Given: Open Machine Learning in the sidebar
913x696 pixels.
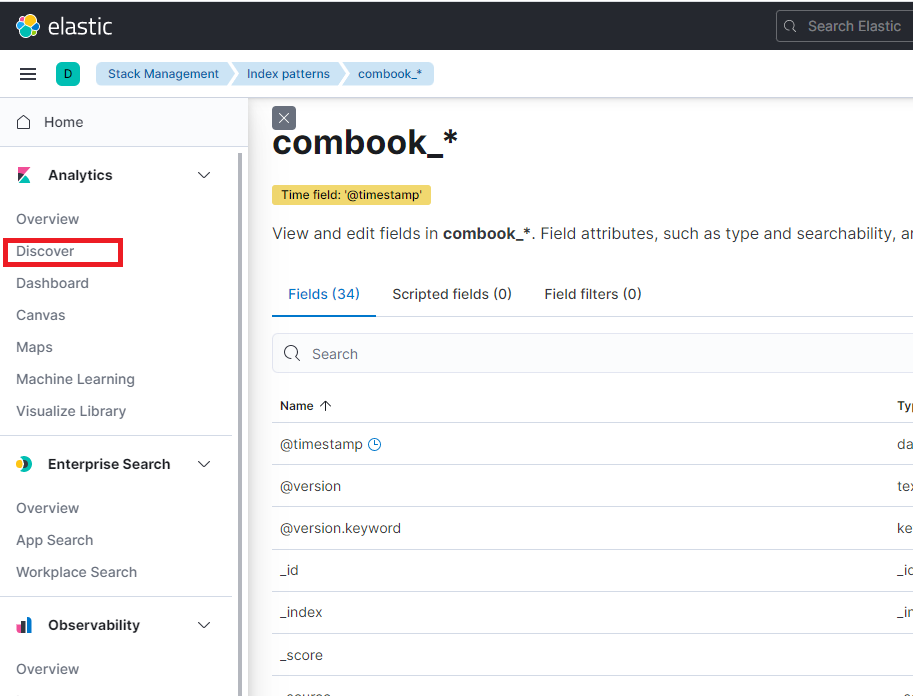Looking at the screenshot, I should coord(75,379).
